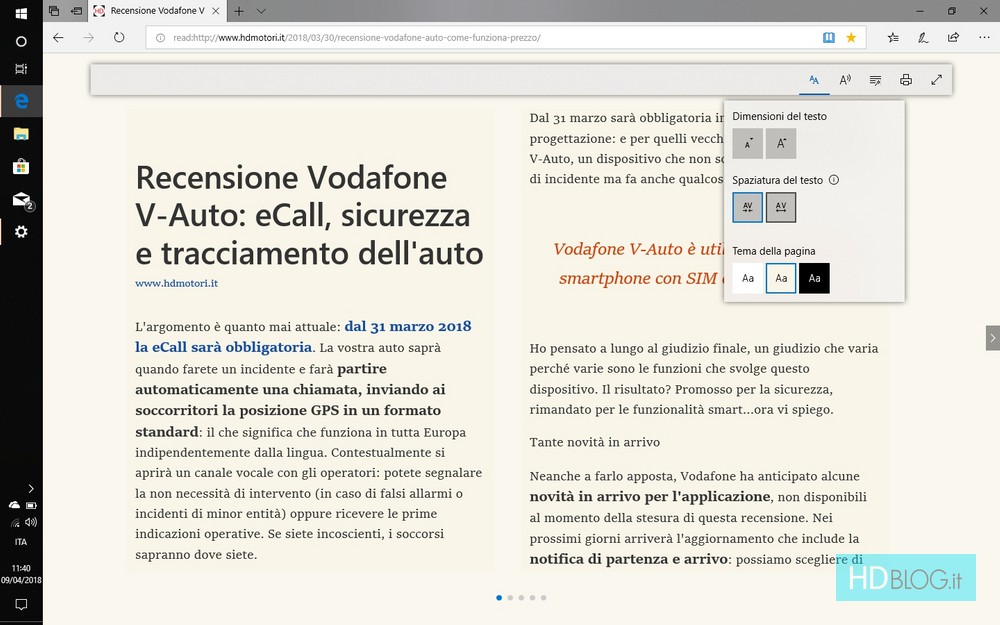Choose white page theme swatch
Screen dimensions: 1000x625
pyautogui.click(x=747, y=278)
